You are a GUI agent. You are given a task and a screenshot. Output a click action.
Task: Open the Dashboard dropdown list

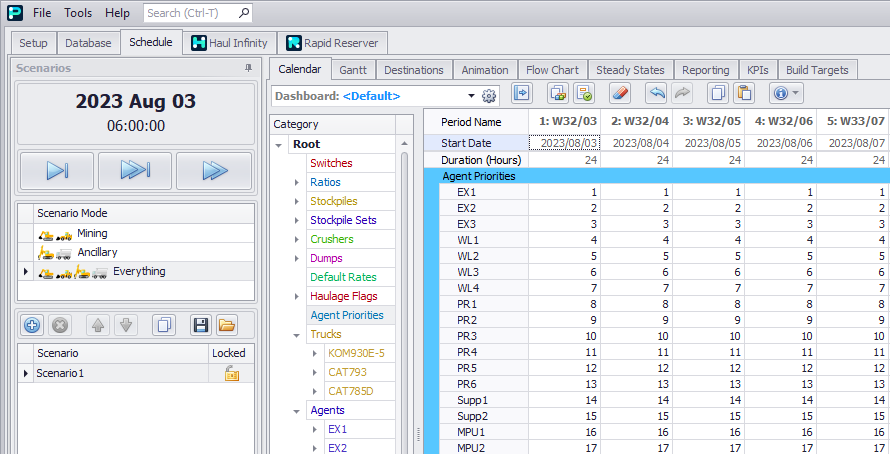point(470,96)
